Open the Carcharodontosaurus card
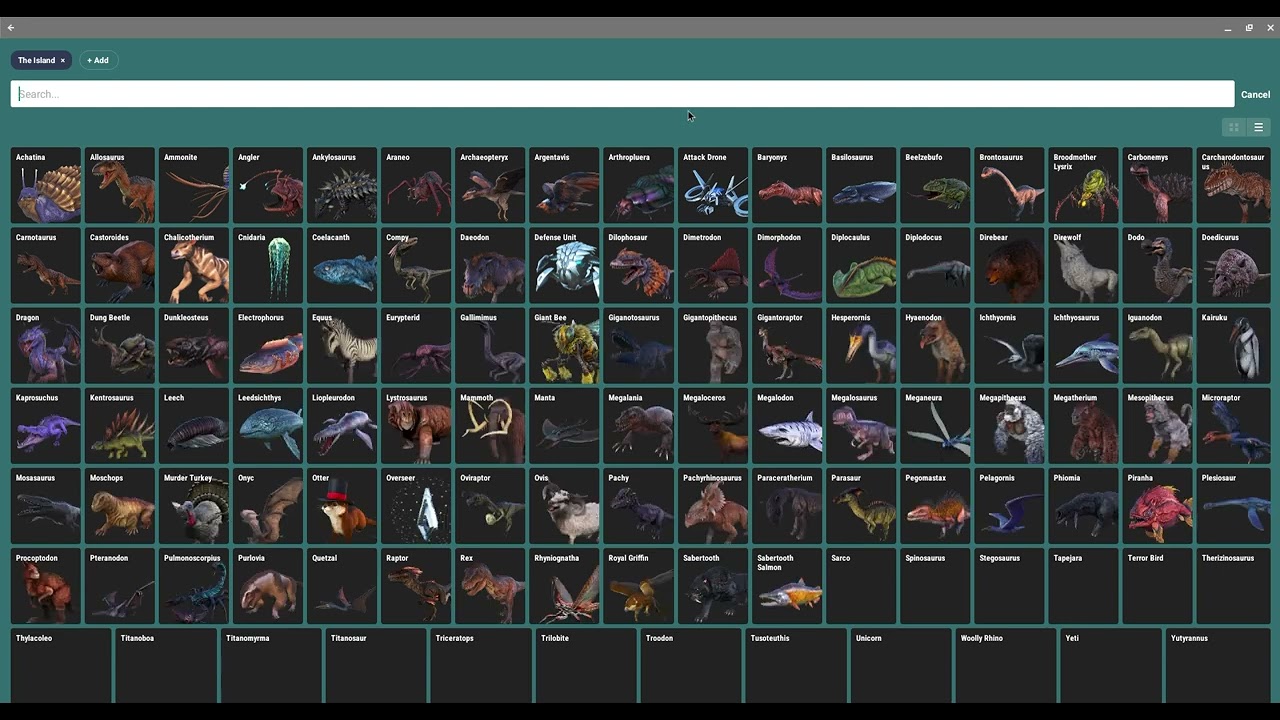Screen dimensions: 1280x720 pyautogui.click(x=1232, y=185)
